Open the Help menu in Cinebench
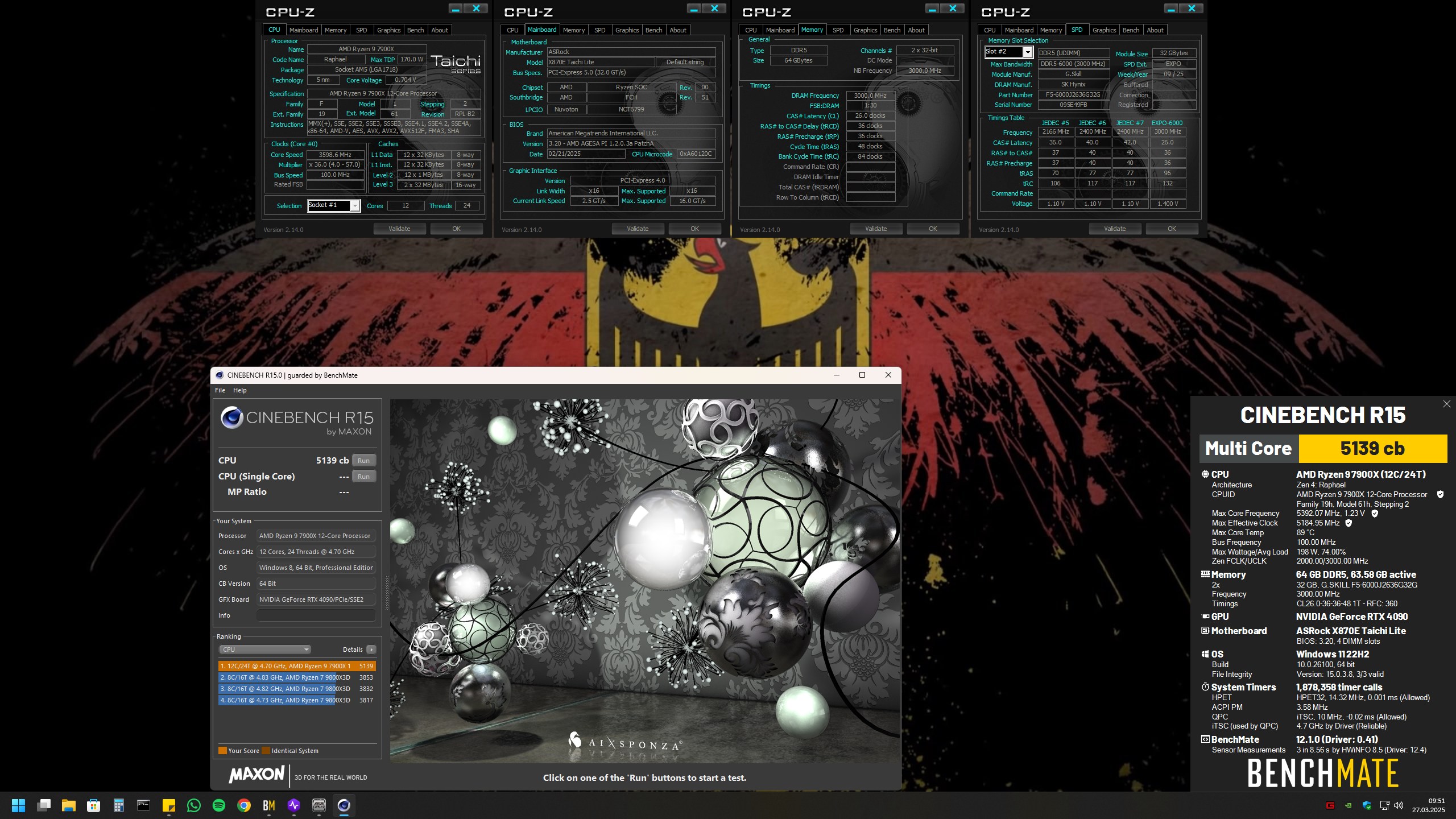1456x819 pixels. (x=240, y=390)
